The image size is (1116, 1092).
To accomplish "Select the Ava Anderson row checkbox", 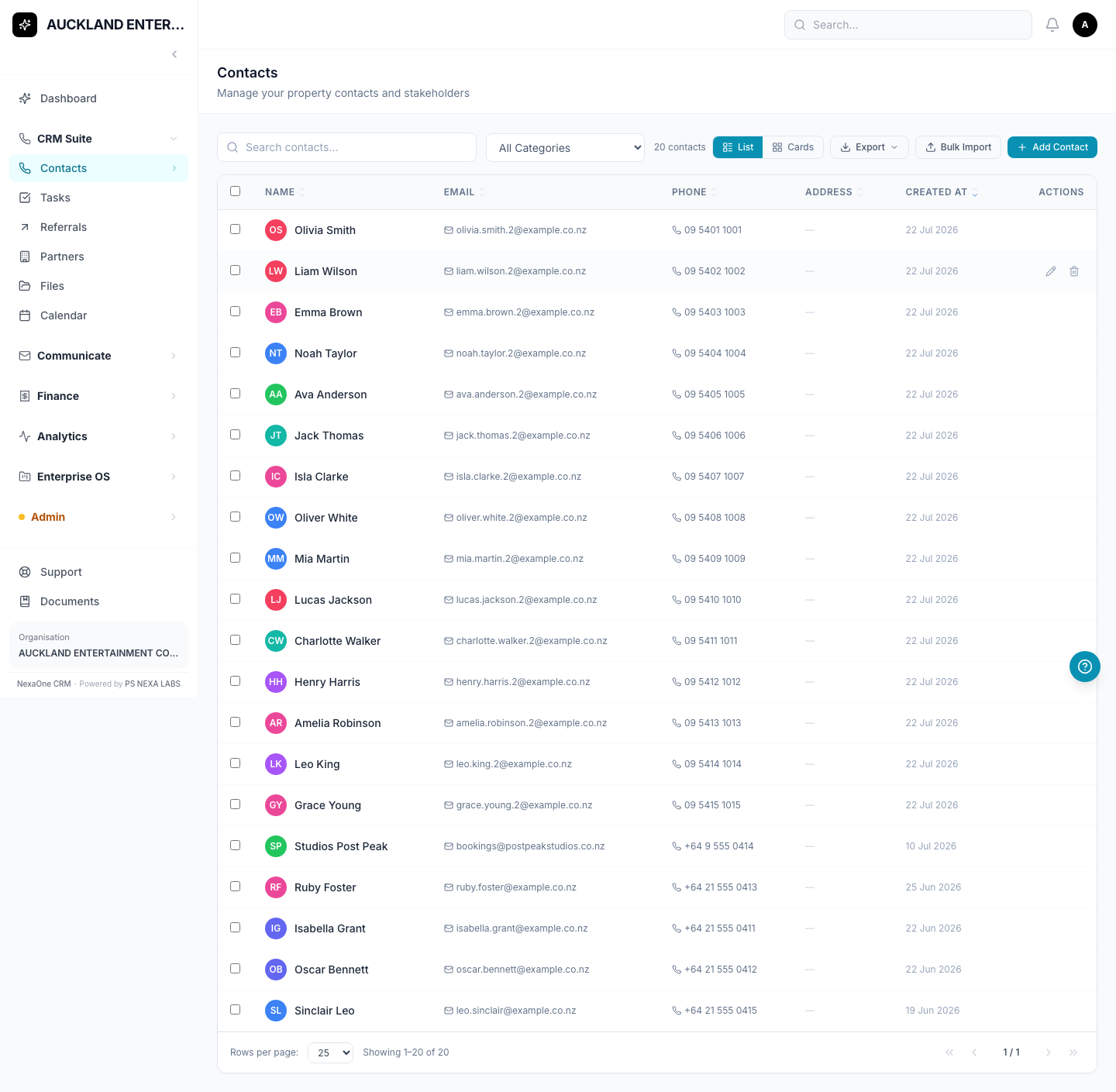I will [236, 394].
